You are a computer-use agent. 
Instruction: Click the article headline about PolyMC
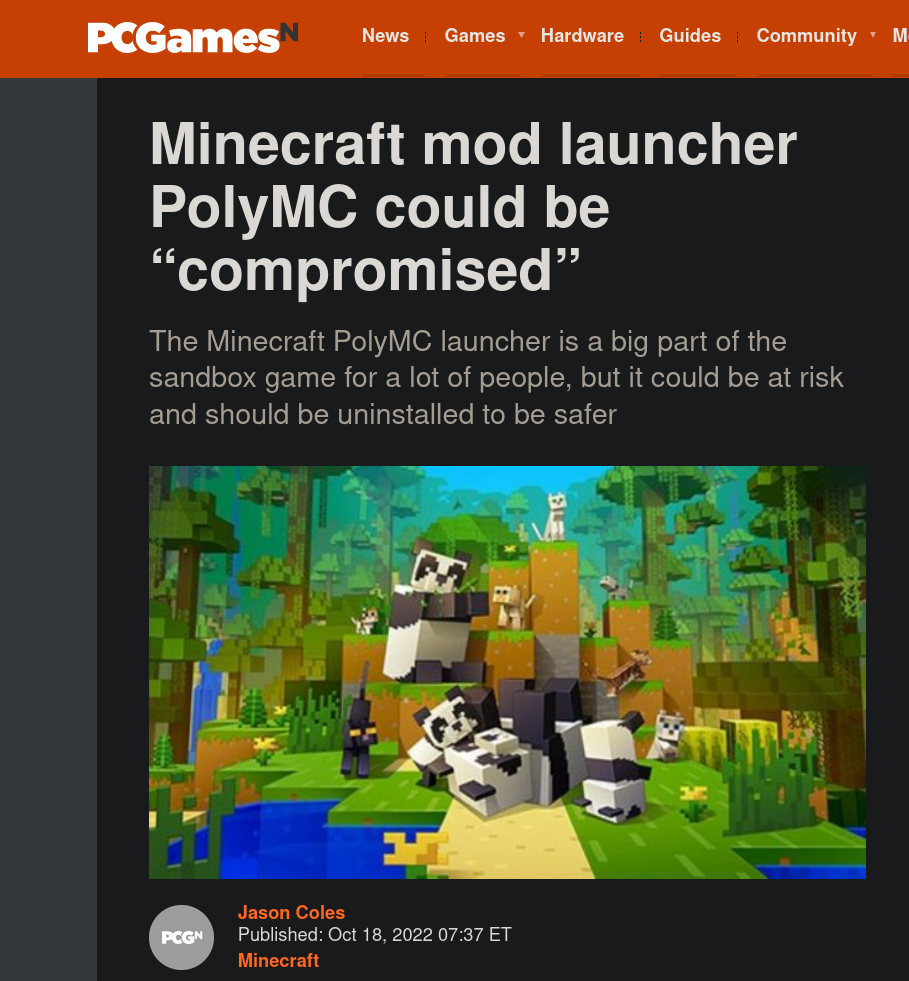pyautogui.click(x=474, y=207)
